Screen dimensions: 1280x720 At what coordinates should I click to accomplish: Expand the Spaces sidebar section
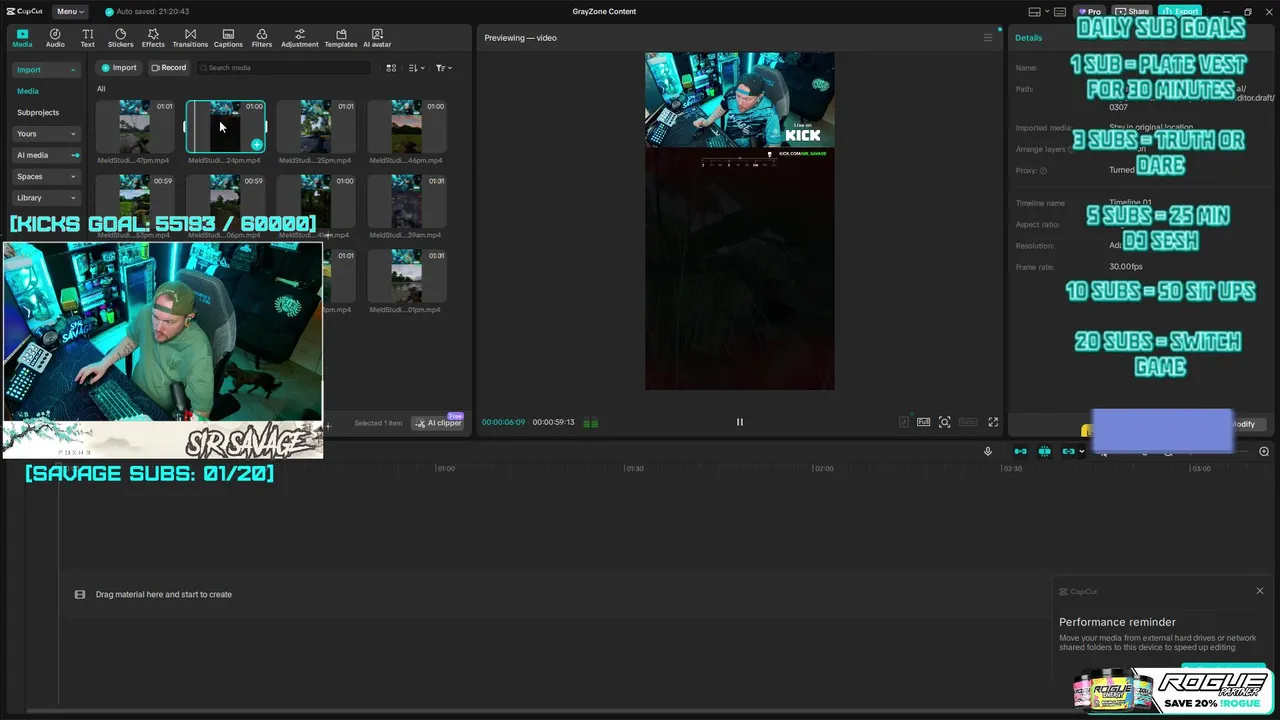click(46, 177)
